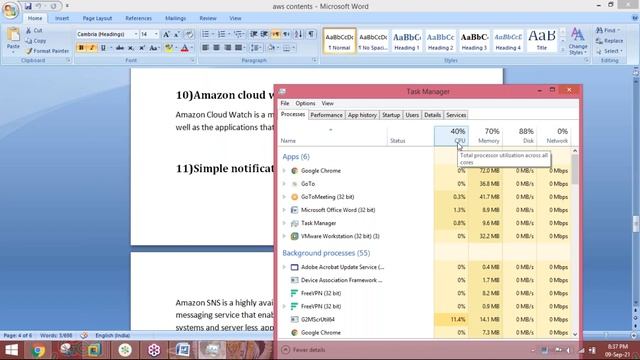Screen dimensions: 640x360
Task: Toggle Show/Hide paragraph marks icon
Action: coord(311,34)
